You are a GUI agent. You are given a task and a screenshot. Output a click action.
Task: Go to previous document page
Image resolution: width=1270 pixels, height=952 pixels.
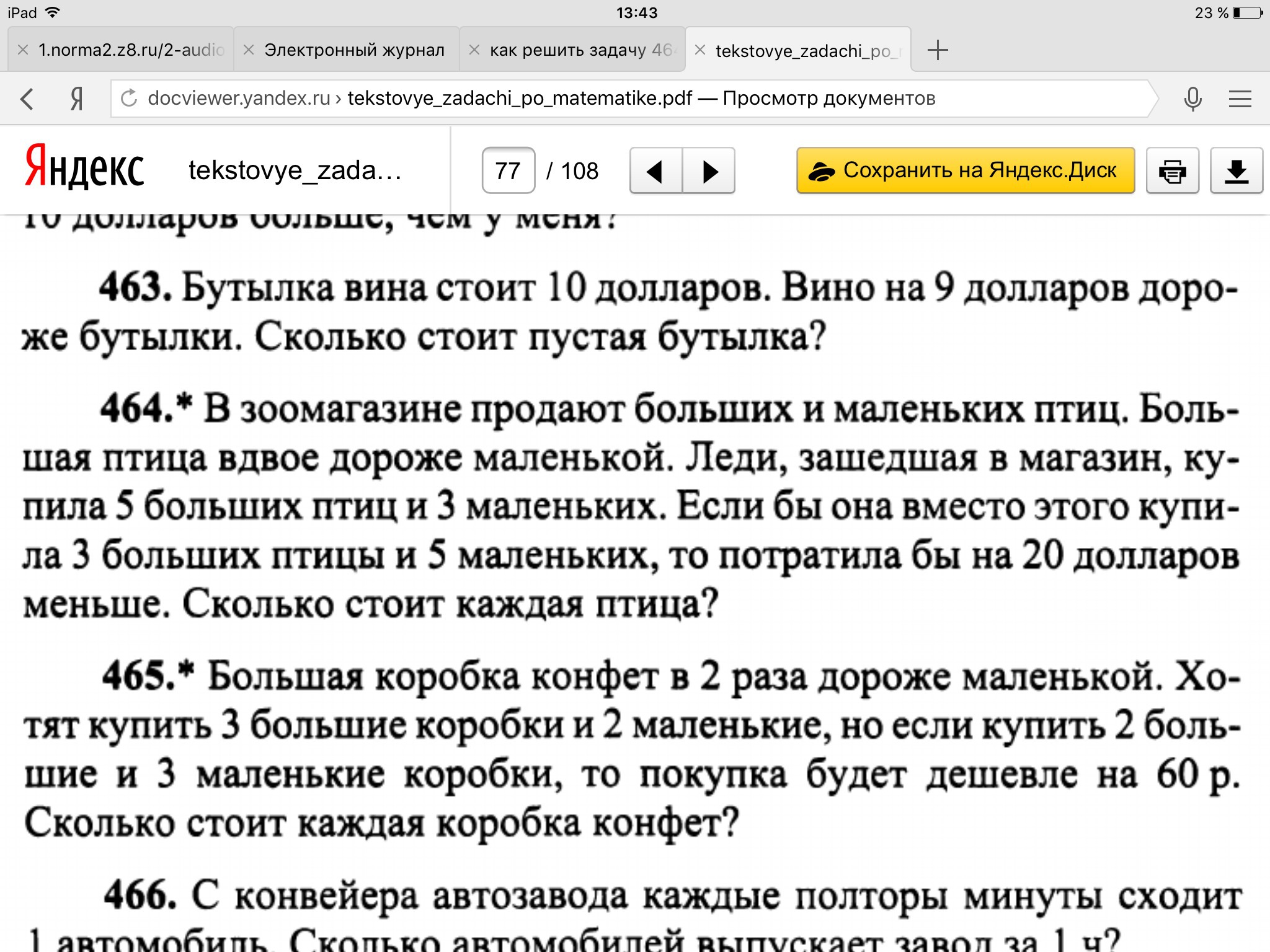(x=655, y=171)
